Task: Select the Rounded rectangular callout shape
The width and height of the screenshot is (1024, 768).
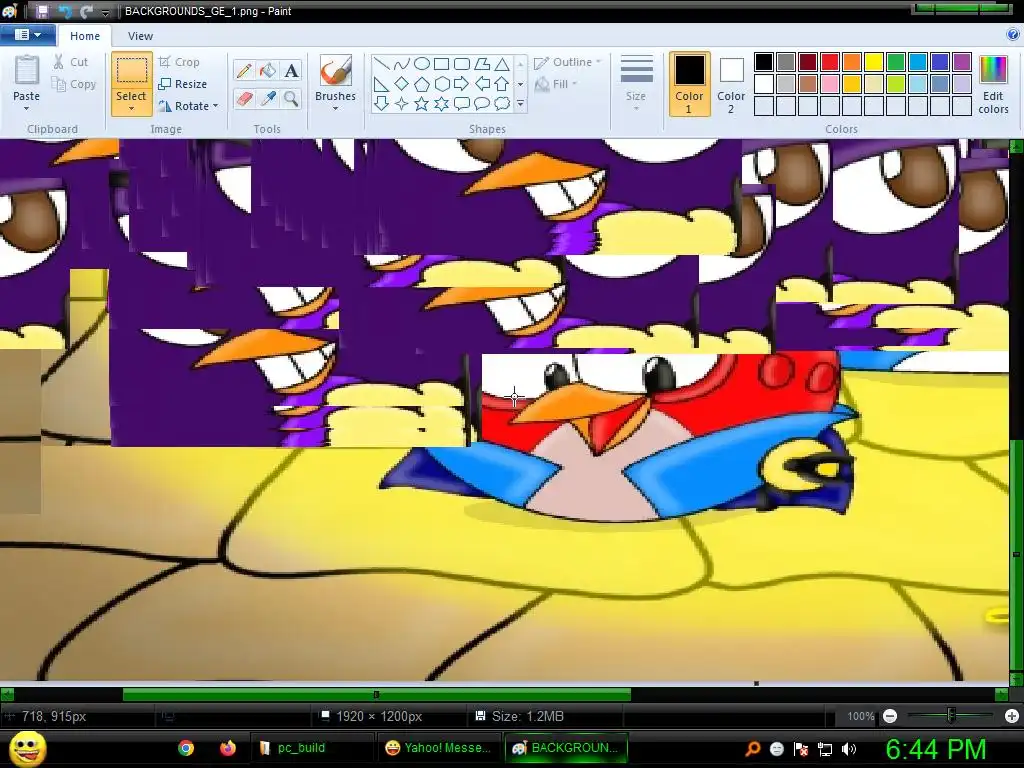Action: (x=462, y=103)
